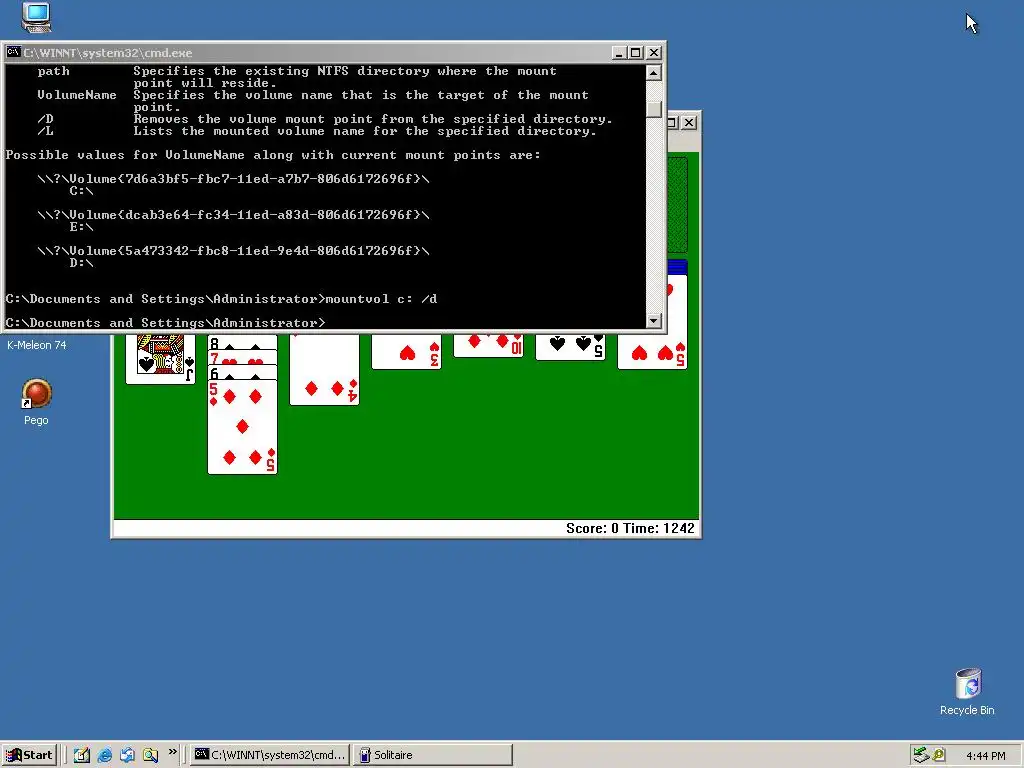Select the Pego desktop shortcut icon
Screen dimensions: 1024x768
37,402
